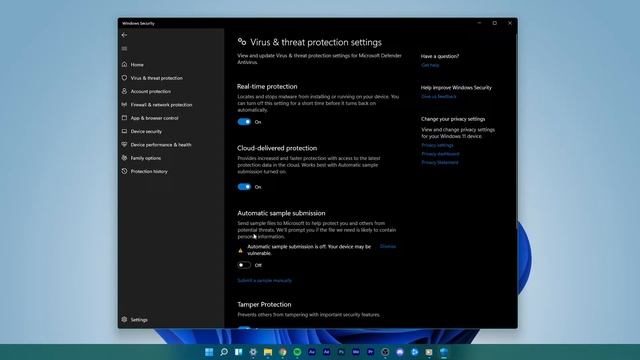Open Adobe Media Encoder from the taskbar
Image resolution: width=640 pixels, height=360 pixels.
pos(356,352)
